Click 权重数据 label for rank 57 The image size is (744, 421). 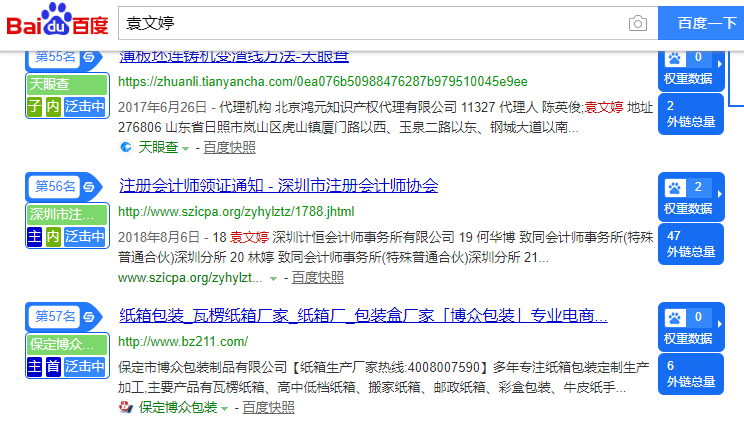point(688,339)
